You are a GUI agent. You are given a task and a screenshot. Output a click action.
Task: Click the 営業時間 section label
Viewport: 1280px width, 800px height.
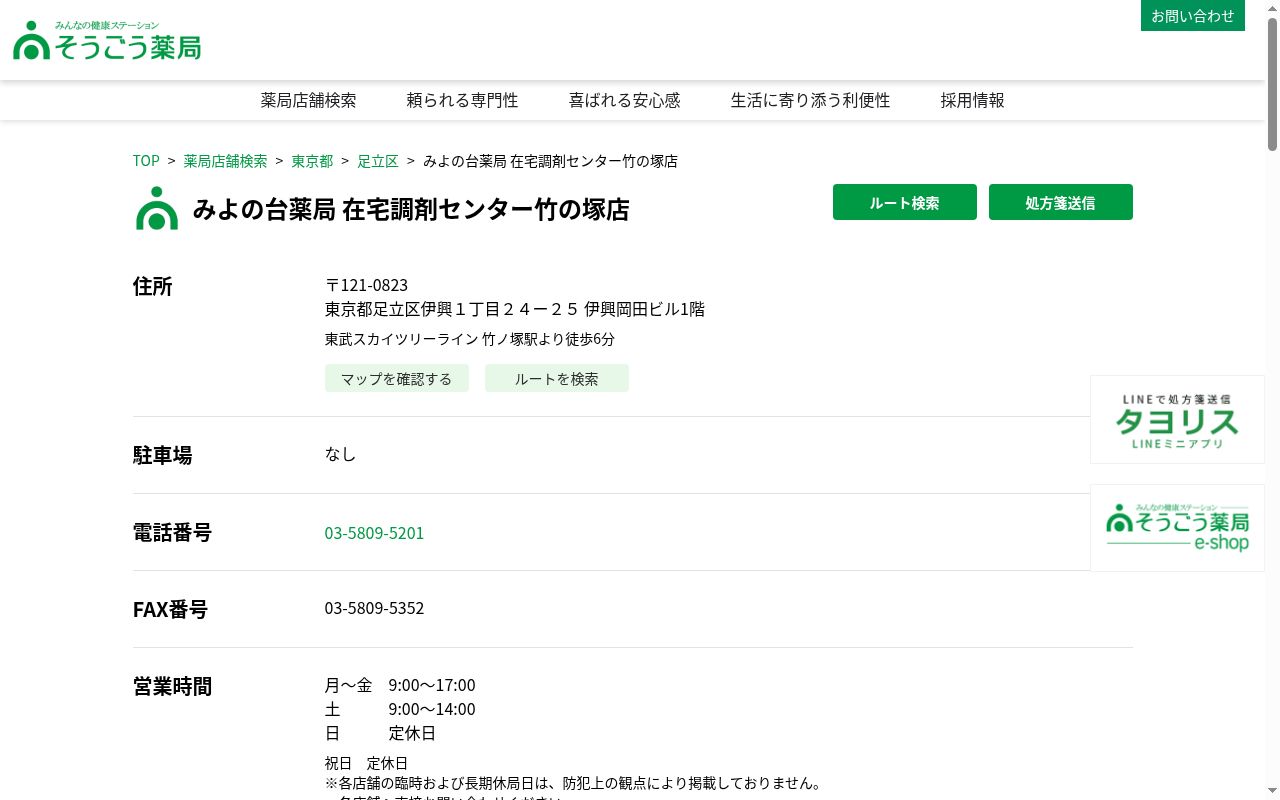pos(173,686)
